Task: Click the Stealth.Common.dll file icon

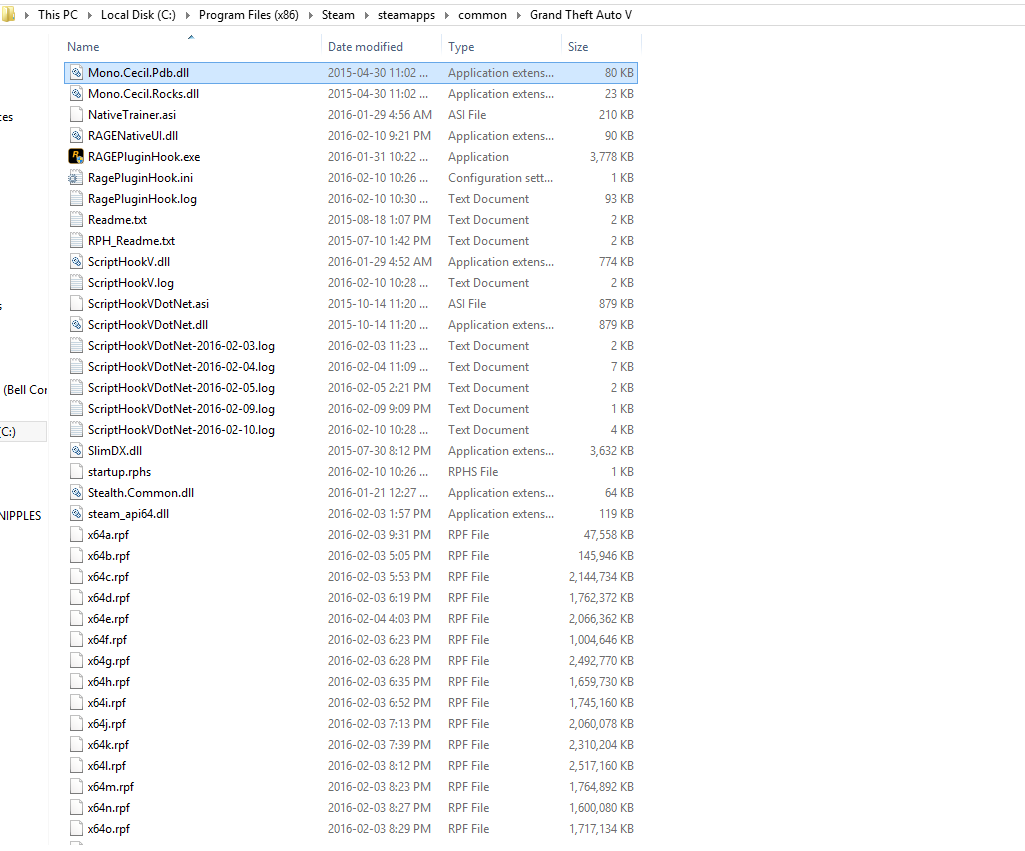Action: (x=76, y=492)
